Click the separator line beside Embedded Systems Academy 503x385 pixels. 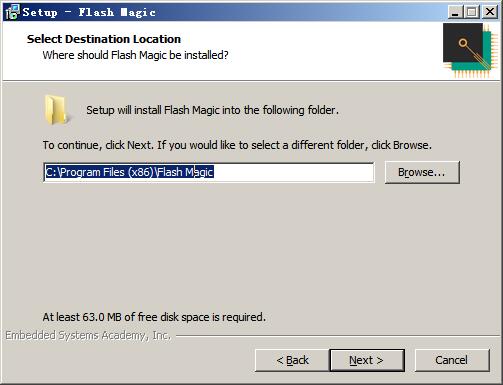tap(337, 336)
